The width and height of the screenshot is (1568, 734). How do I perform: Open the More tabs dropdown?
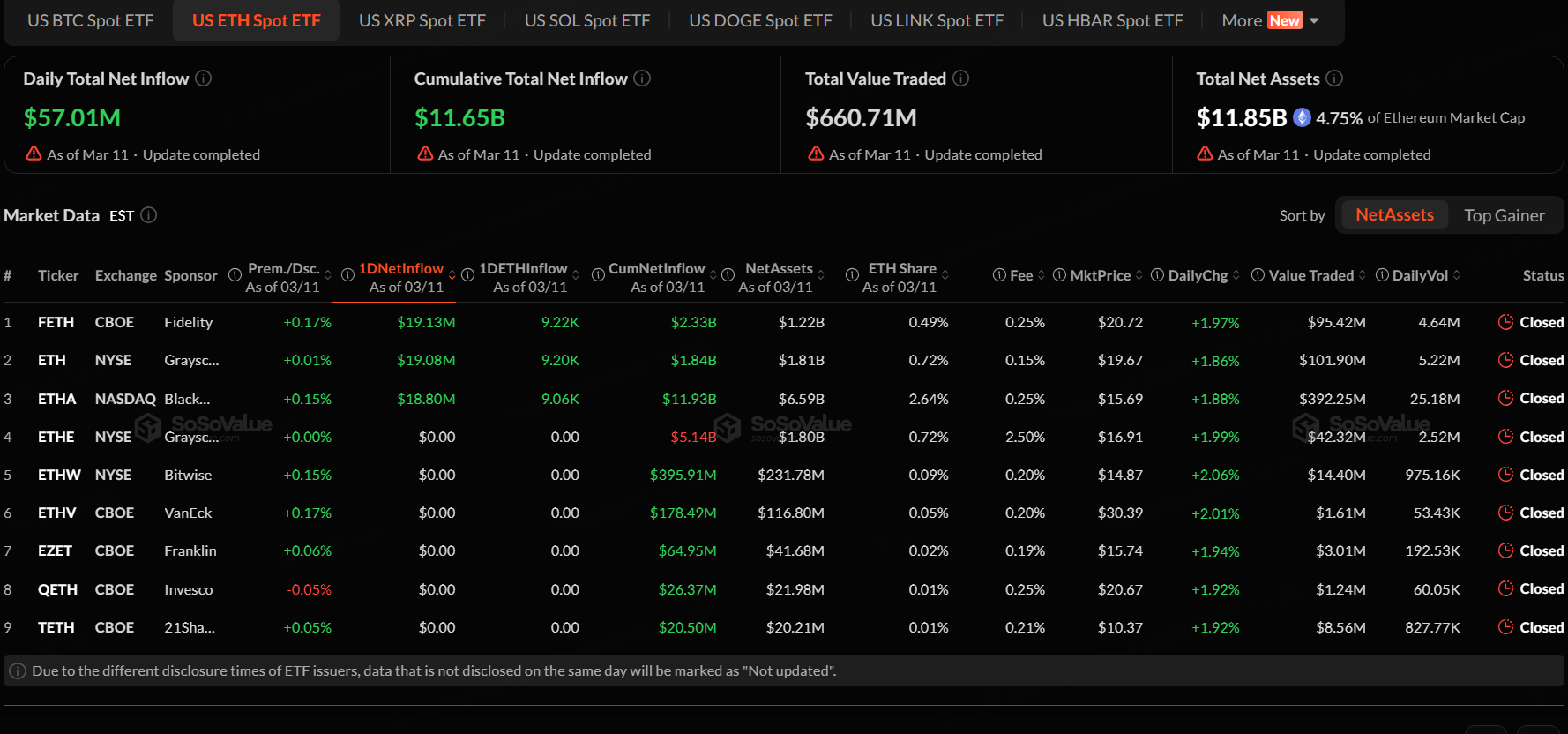coord(1269,20)
